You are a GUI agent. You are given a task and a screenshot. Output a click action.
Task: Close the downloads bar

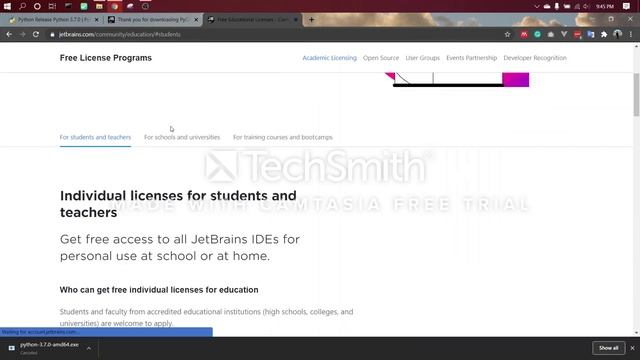click(x=632, y=348)
